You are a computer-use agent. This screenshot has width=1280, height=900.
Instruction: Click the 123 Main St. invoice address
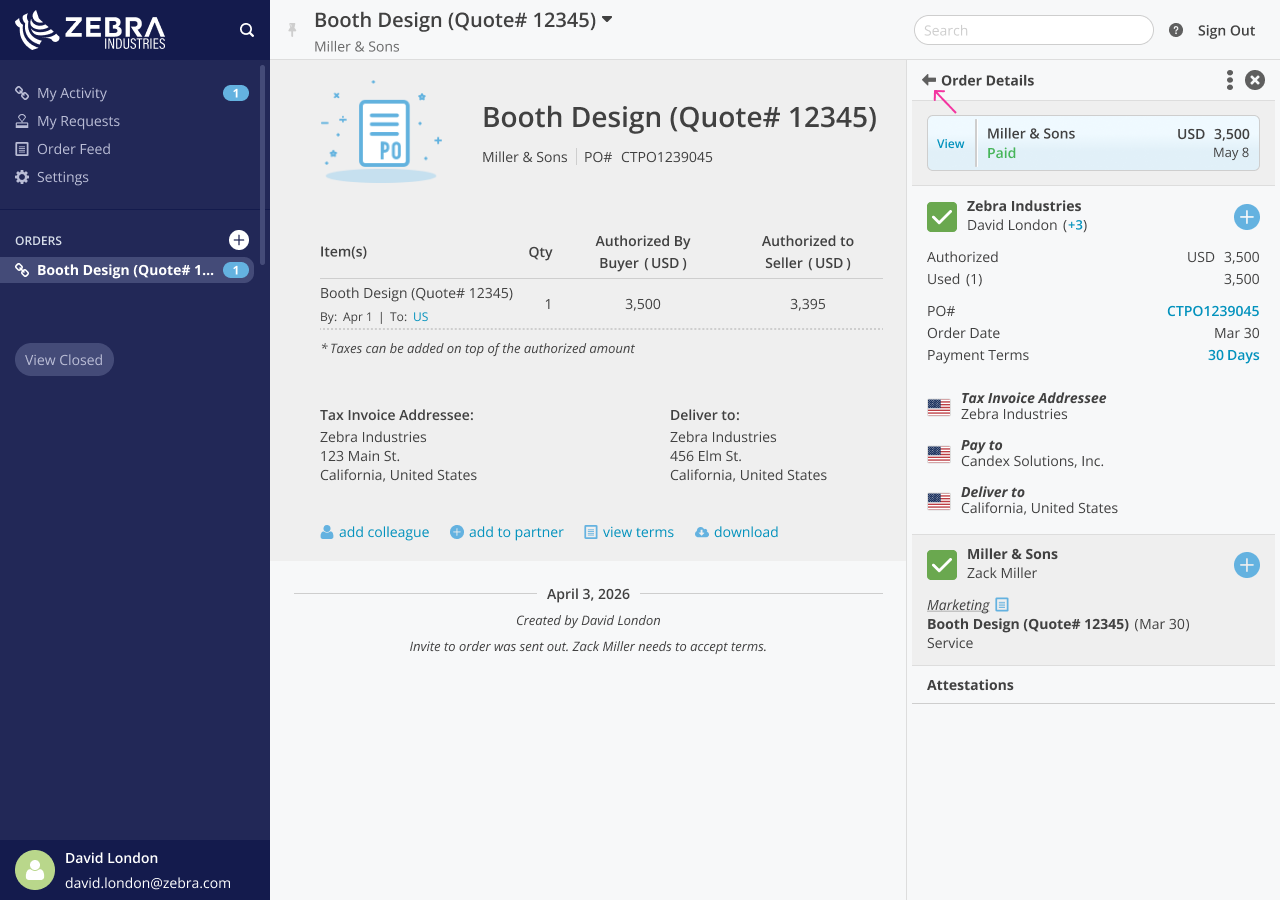click(360, 456)
